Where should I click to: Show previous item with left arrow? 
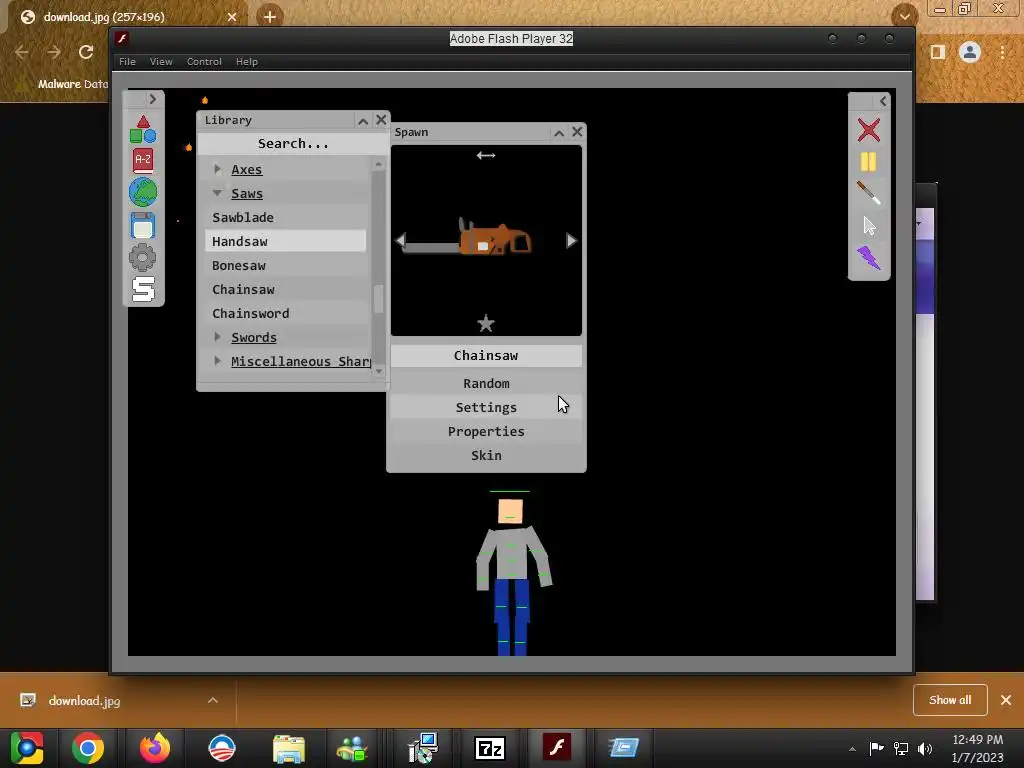[x=400, y=241]
